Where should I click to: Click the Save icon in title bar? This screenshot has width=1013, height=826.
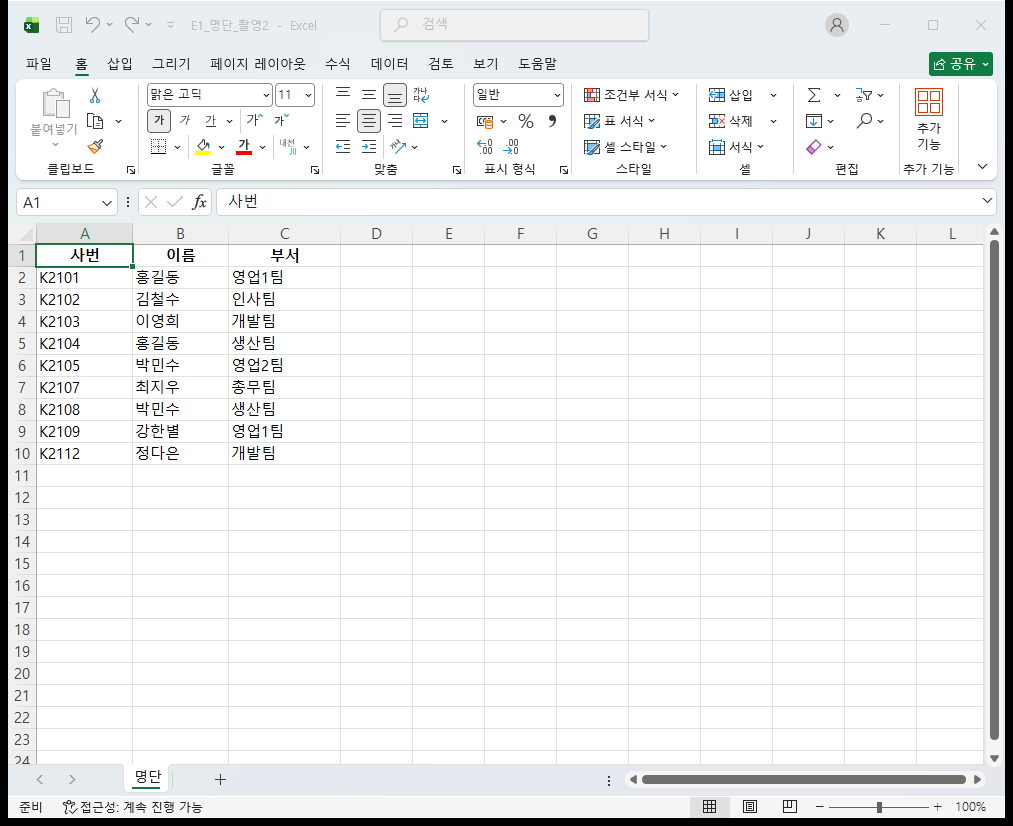point(64,25)
